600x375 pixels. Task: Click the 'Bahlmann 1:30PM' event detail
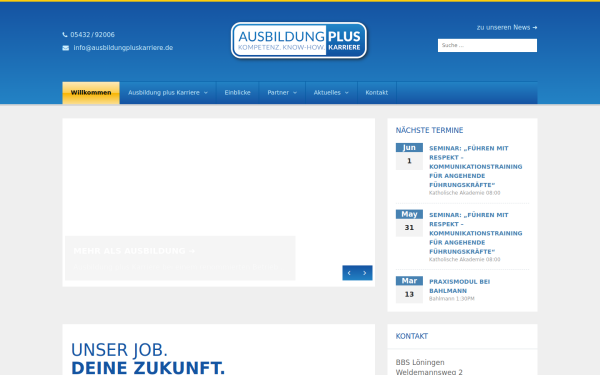click(452, 298)
